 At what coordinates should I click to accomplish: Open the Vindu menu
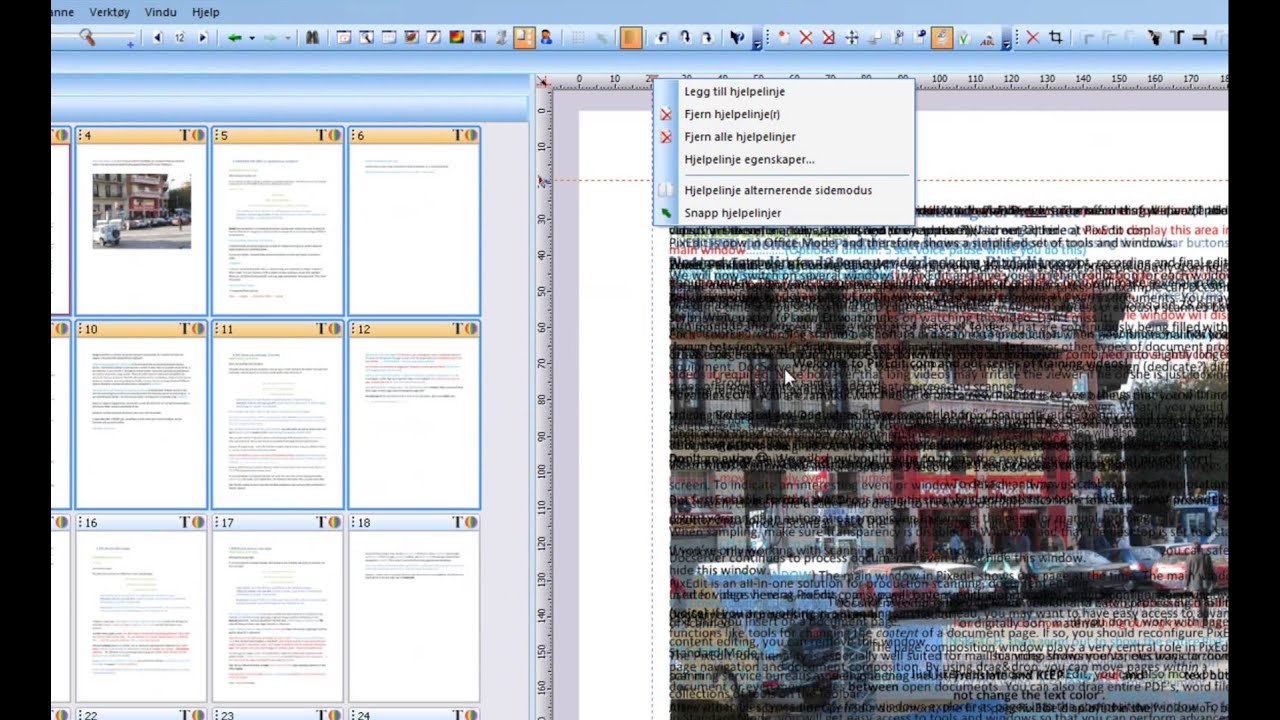[160, 12]
